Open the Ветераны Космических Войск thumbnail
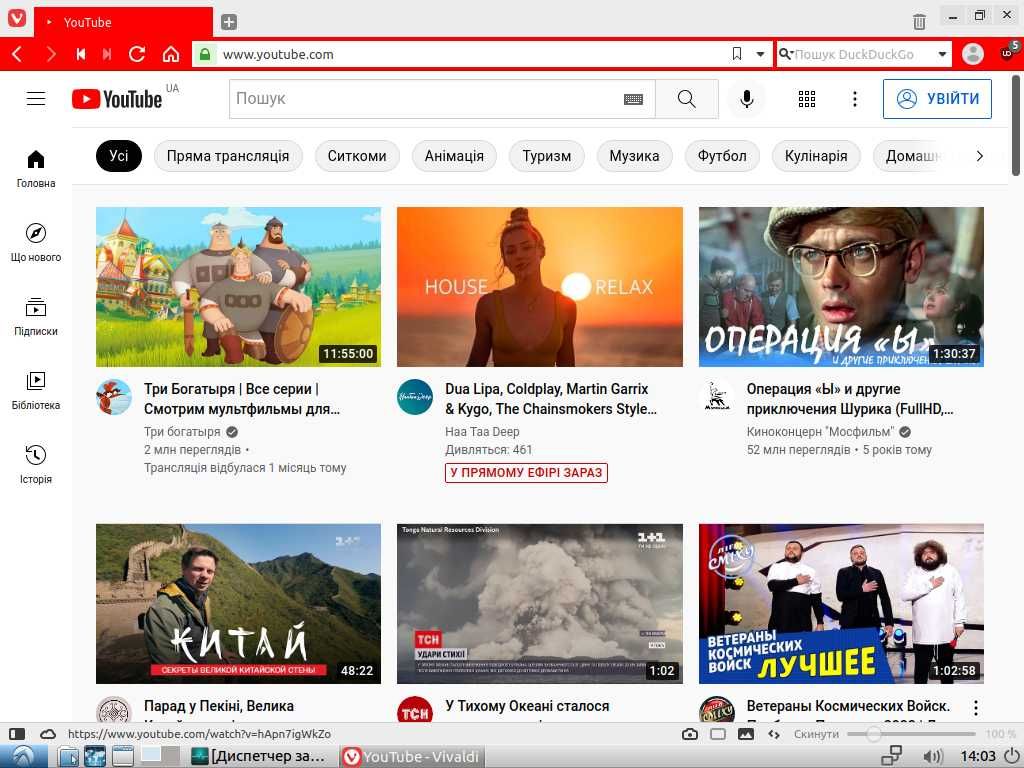Image resolution: width=1024 pixels, height=768 pixels. [x=841, y=603]
